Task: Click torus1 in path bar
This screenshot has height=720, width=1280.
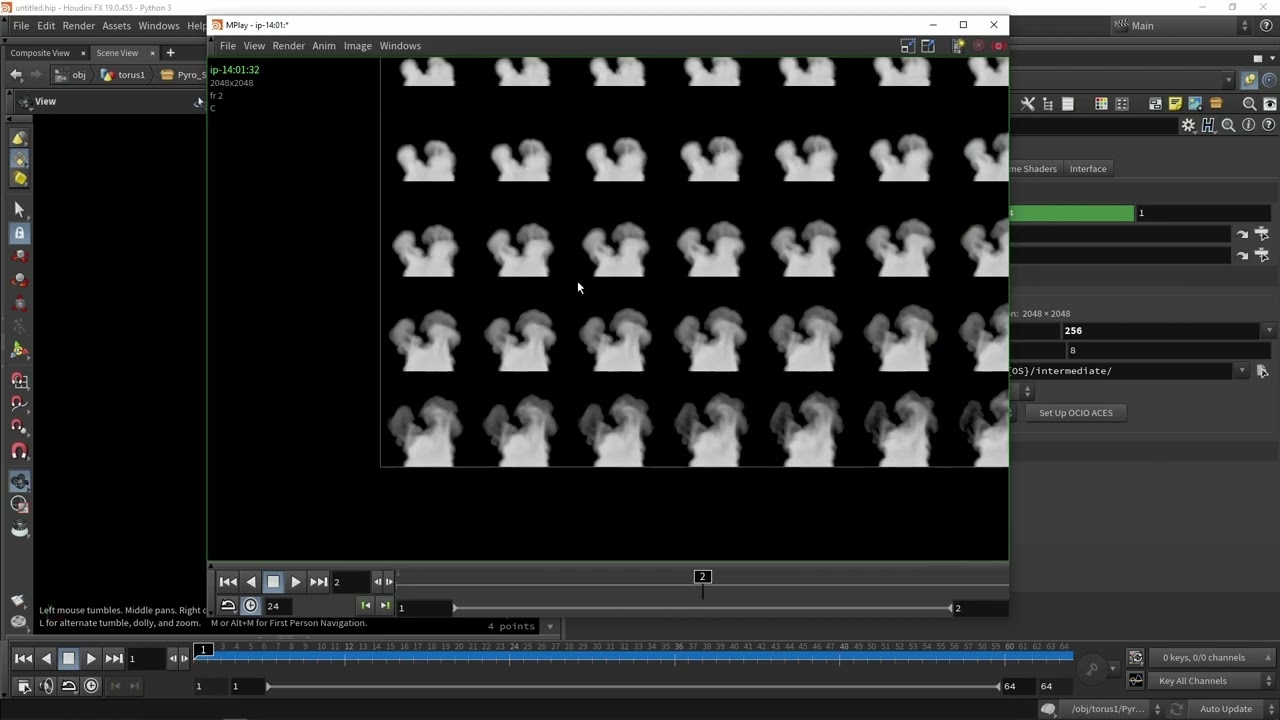Action: pyautogui.click(x=123, y=75)
